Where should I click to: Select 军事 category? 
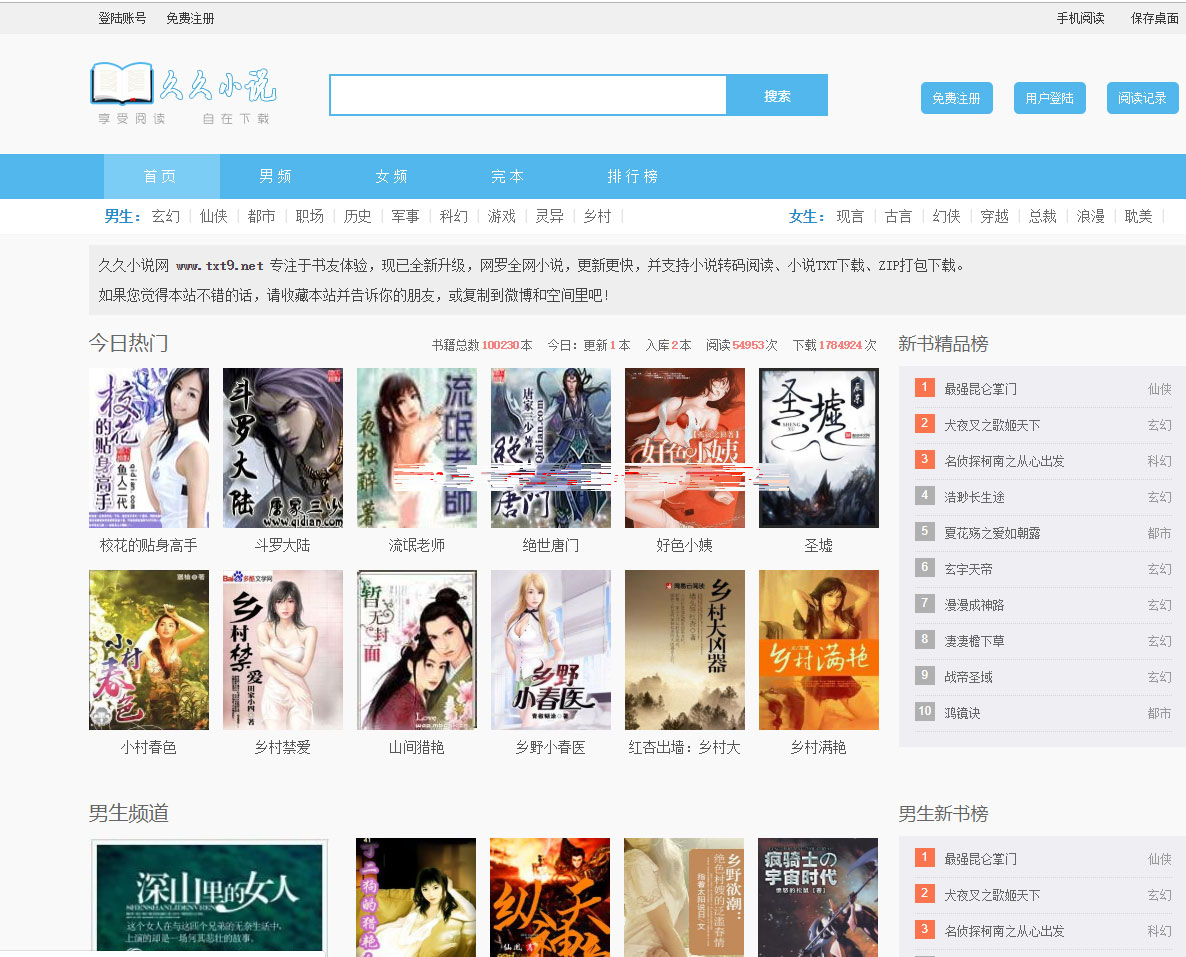click(405, 216)
